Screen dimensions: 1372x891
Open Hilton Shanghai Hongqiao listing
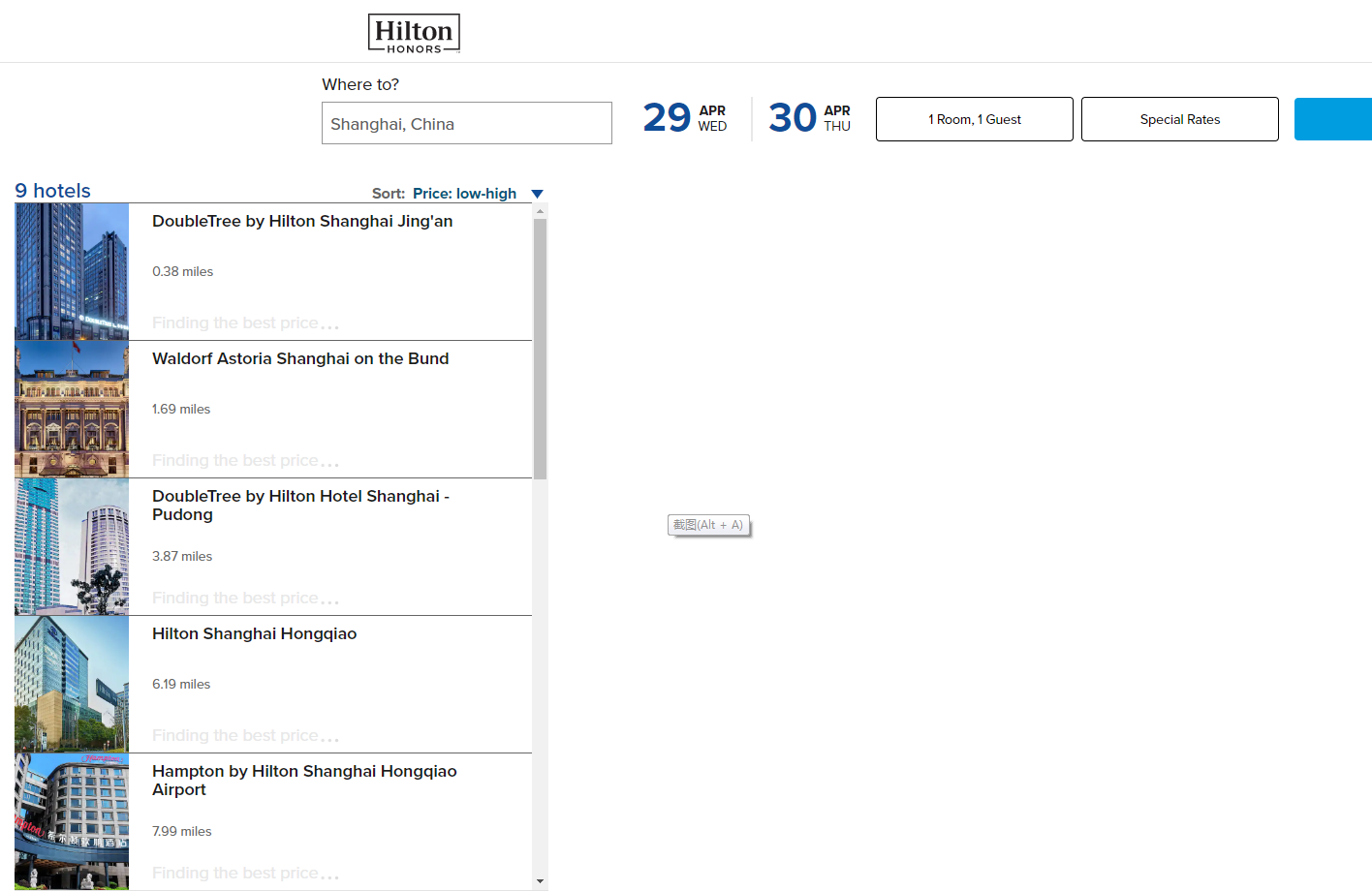point(255,633)
